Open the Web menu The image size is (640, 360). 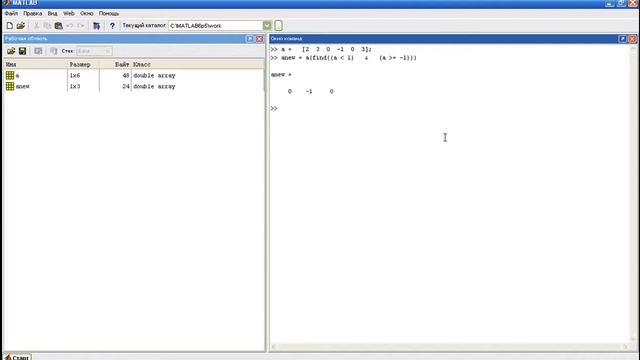pos(69,13)
